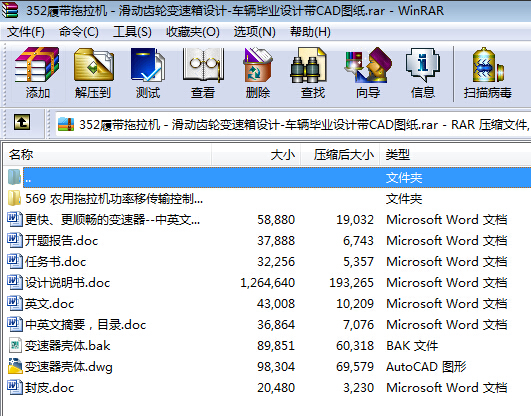Click the archive icon in address bar

pyautogui.click(x=66, y=124)
